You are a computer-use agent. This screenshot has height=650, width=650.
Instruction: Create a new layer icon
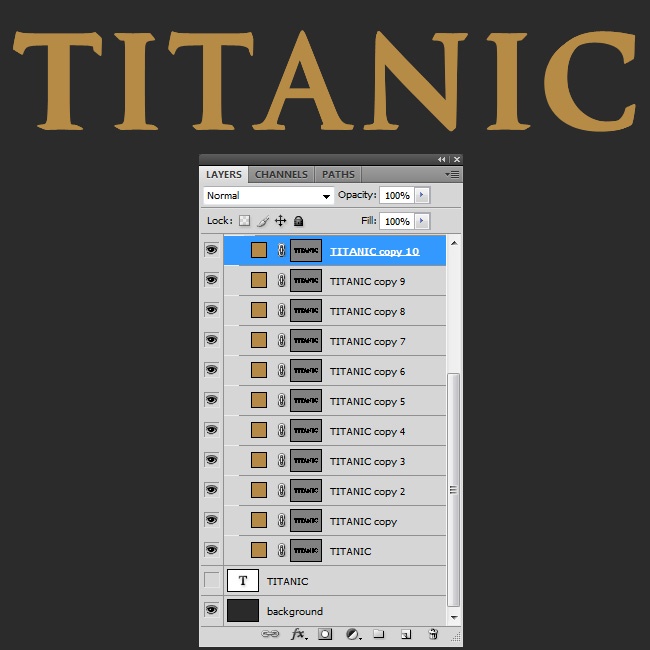(406, 634)
